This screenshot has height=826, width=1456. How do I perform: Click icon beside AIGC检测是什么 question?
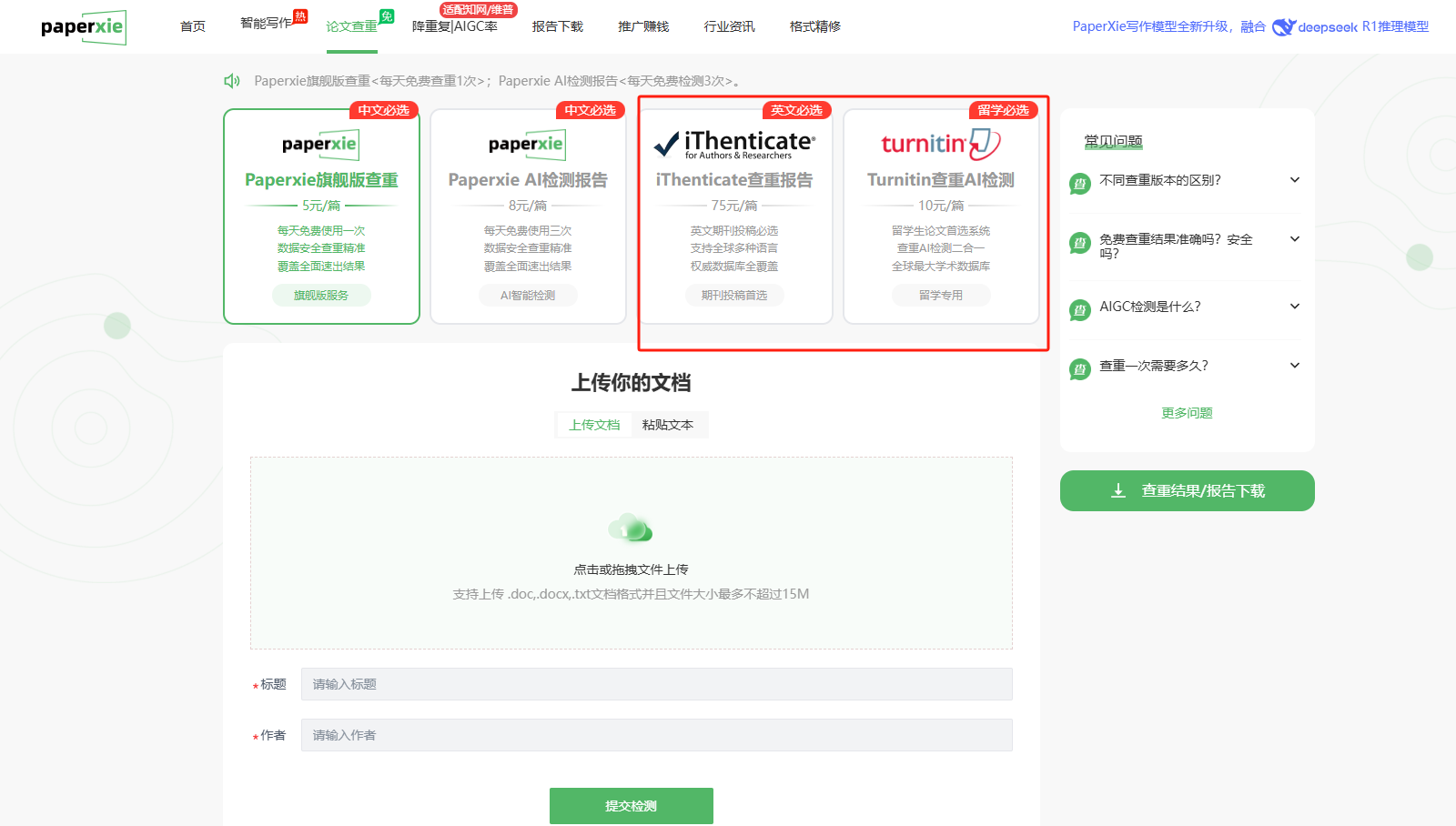[1080, 310]
